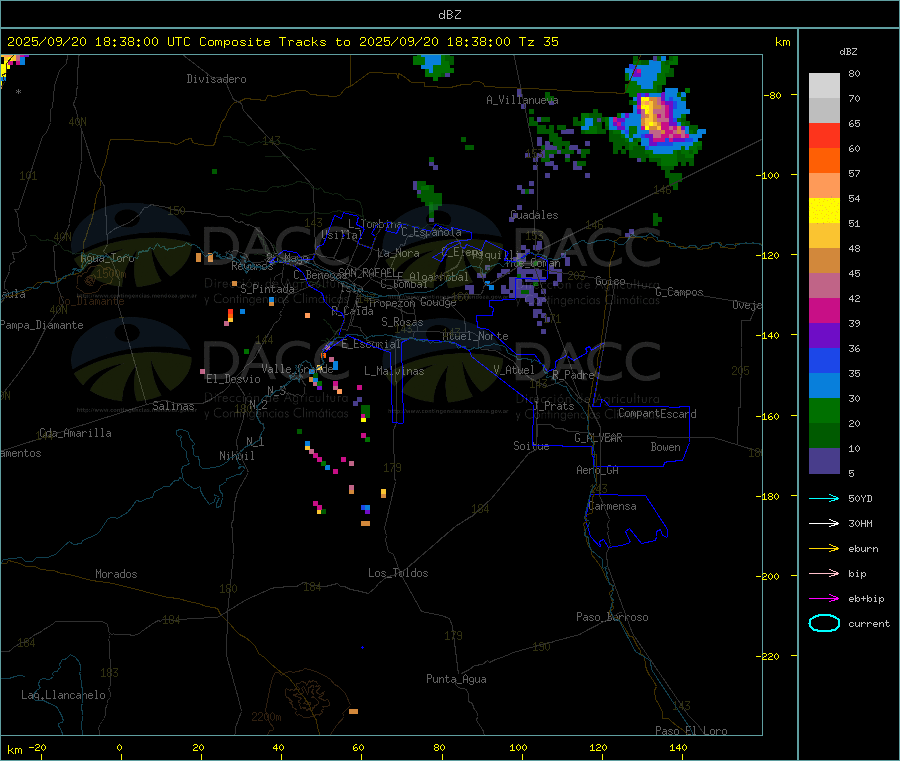
Task: Click the Pampa_Diamante label
Action: click(x=42, y=325)
